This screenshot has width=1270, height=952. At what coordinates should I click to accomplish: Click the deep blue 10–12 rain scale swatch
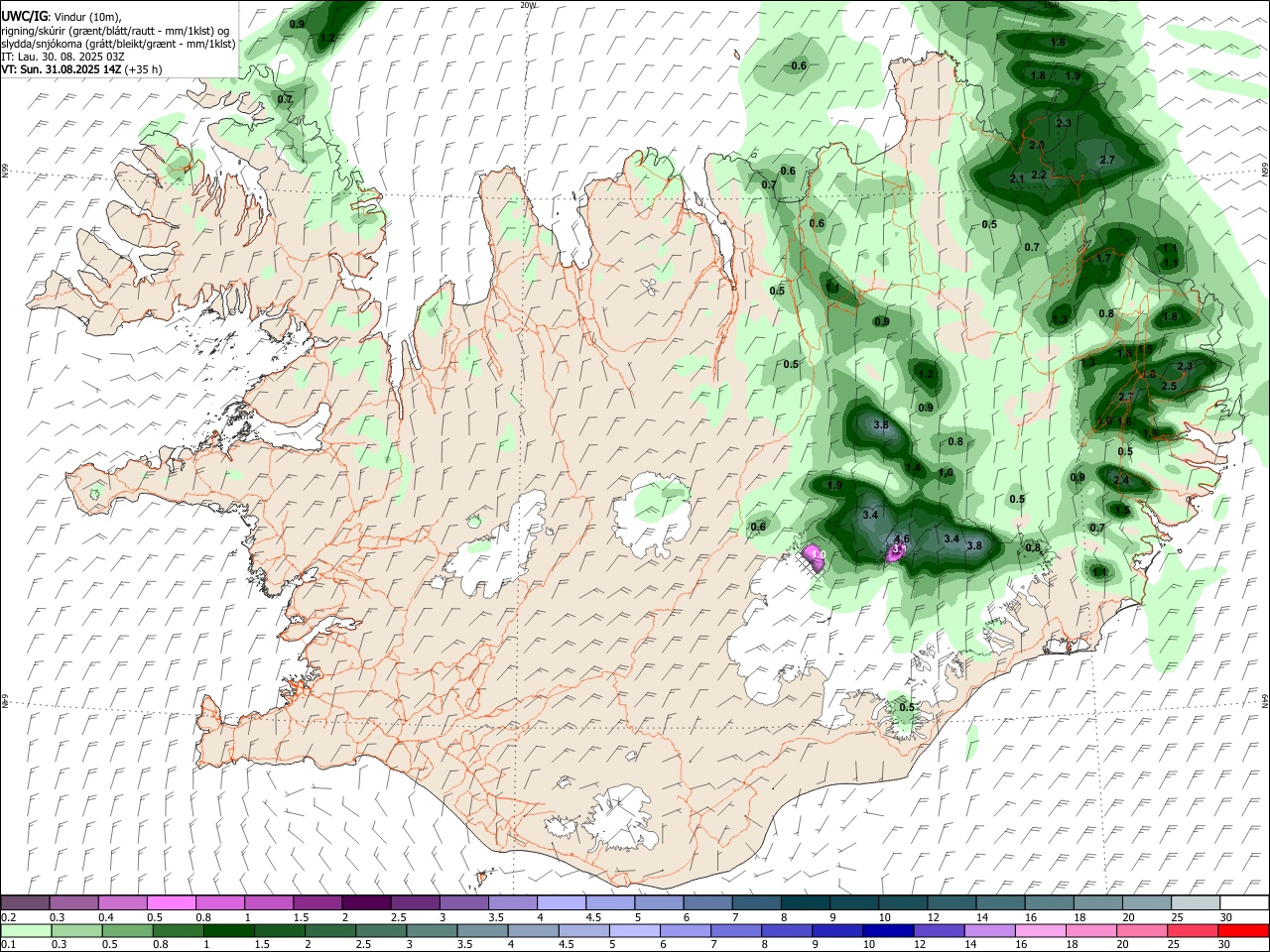pos(888,930)
